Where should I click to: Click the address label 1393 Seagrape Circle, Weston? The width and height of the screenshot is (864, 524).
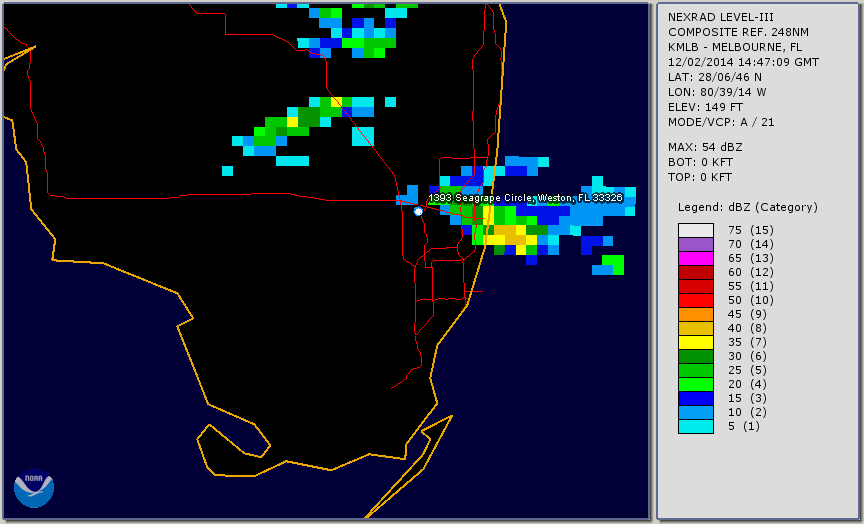(x=526, y=198)
